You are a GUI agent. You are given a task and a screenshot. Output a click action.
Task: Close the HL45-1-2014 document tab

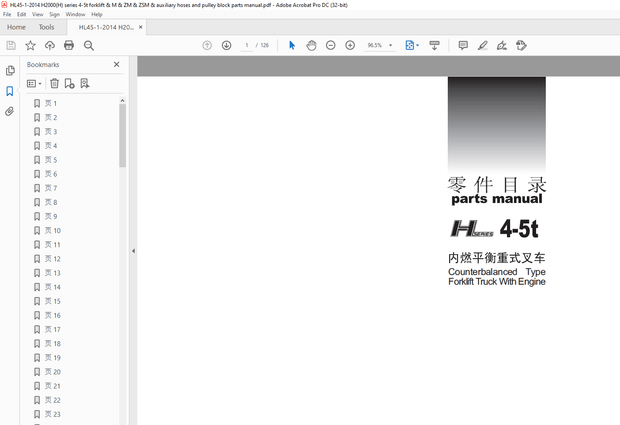pyautogui.click(x=140, y=27)
